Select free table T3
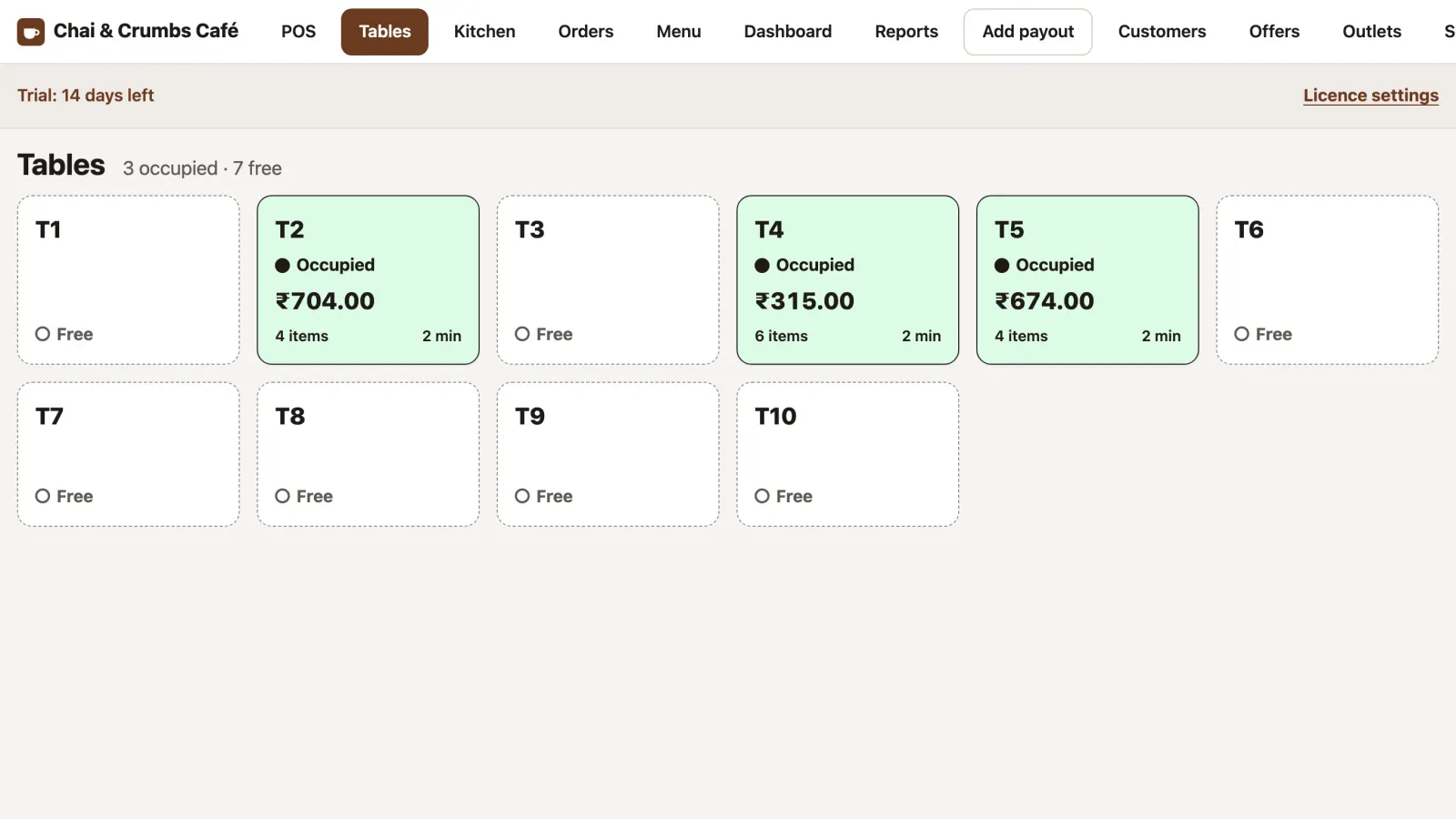Screen dimensions: 1456x819 pyautogui.click(x=608, y=280)
